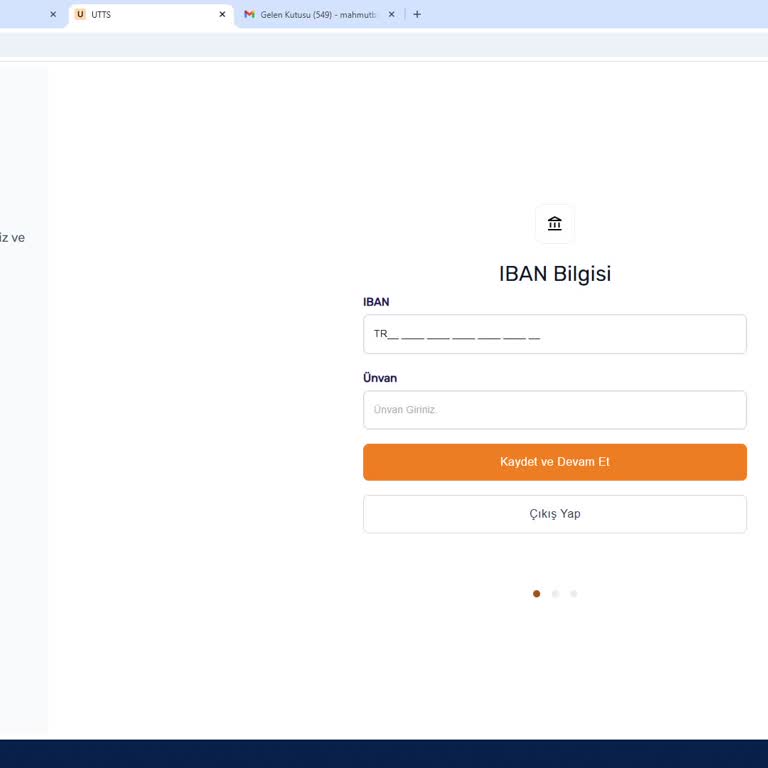Select the second step indicator dot
768x768 pixels.
555,594
